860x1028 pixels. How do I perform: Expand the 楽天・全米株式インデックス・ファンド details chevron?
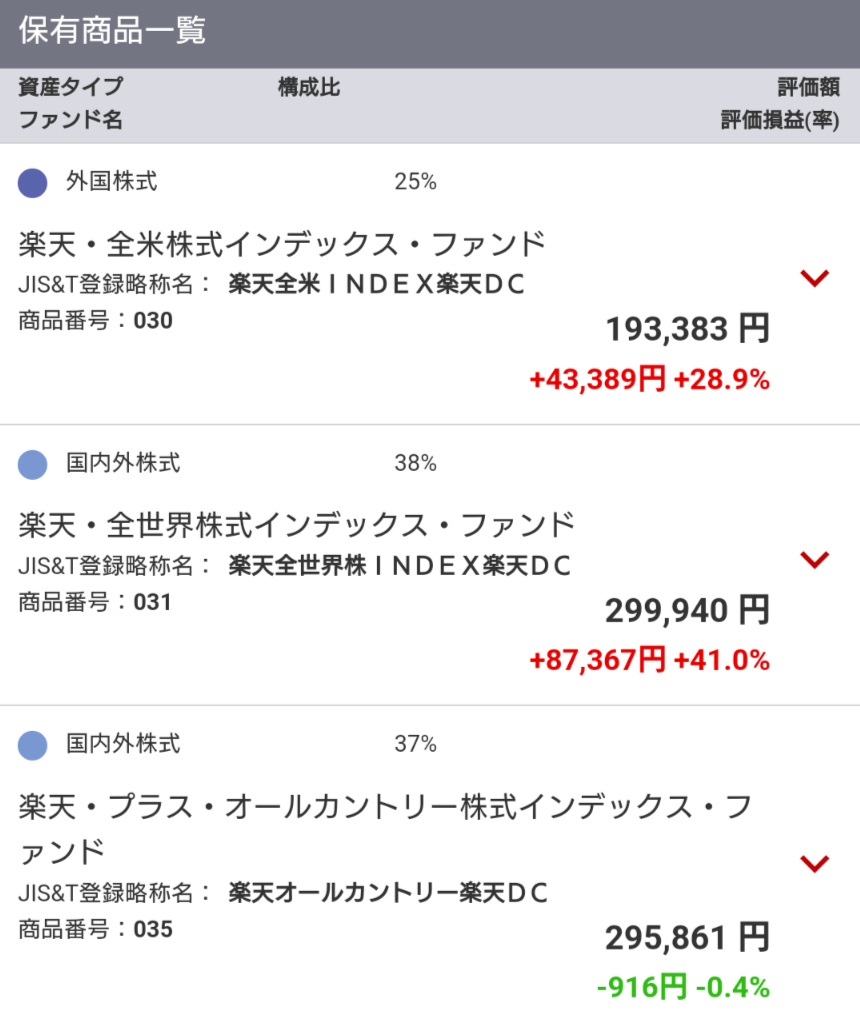[x=816, y=279]
